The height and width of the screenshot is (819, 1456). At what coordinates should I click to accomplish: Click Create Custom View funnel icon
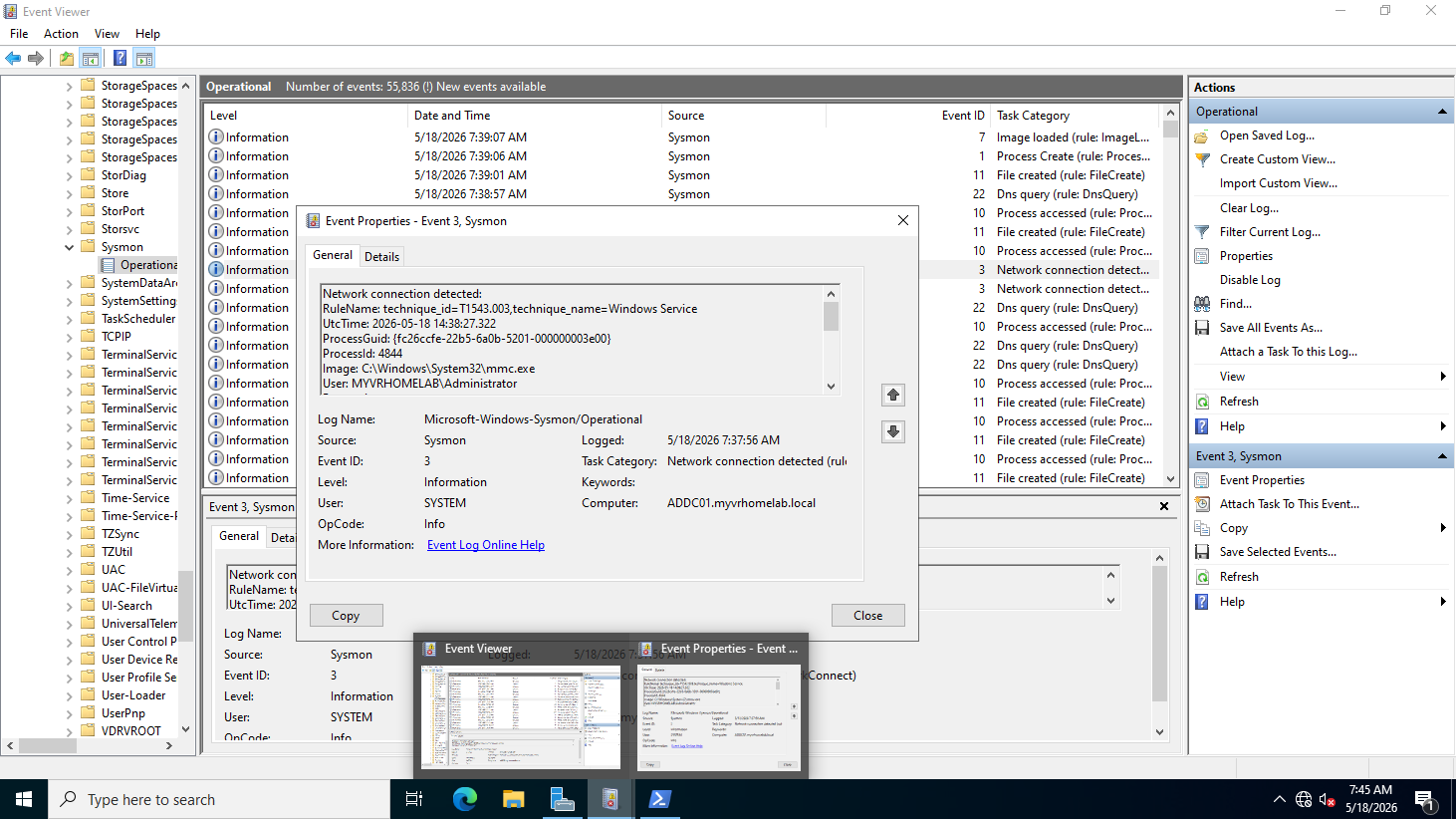[1202, 159]
